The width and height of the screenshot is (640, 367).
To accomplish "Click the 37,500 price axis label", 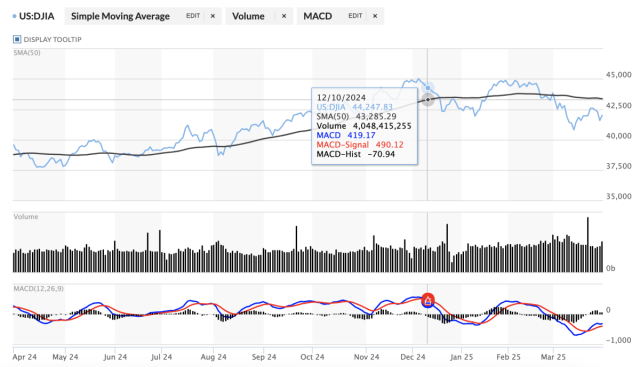I will [x=618, y=166].
